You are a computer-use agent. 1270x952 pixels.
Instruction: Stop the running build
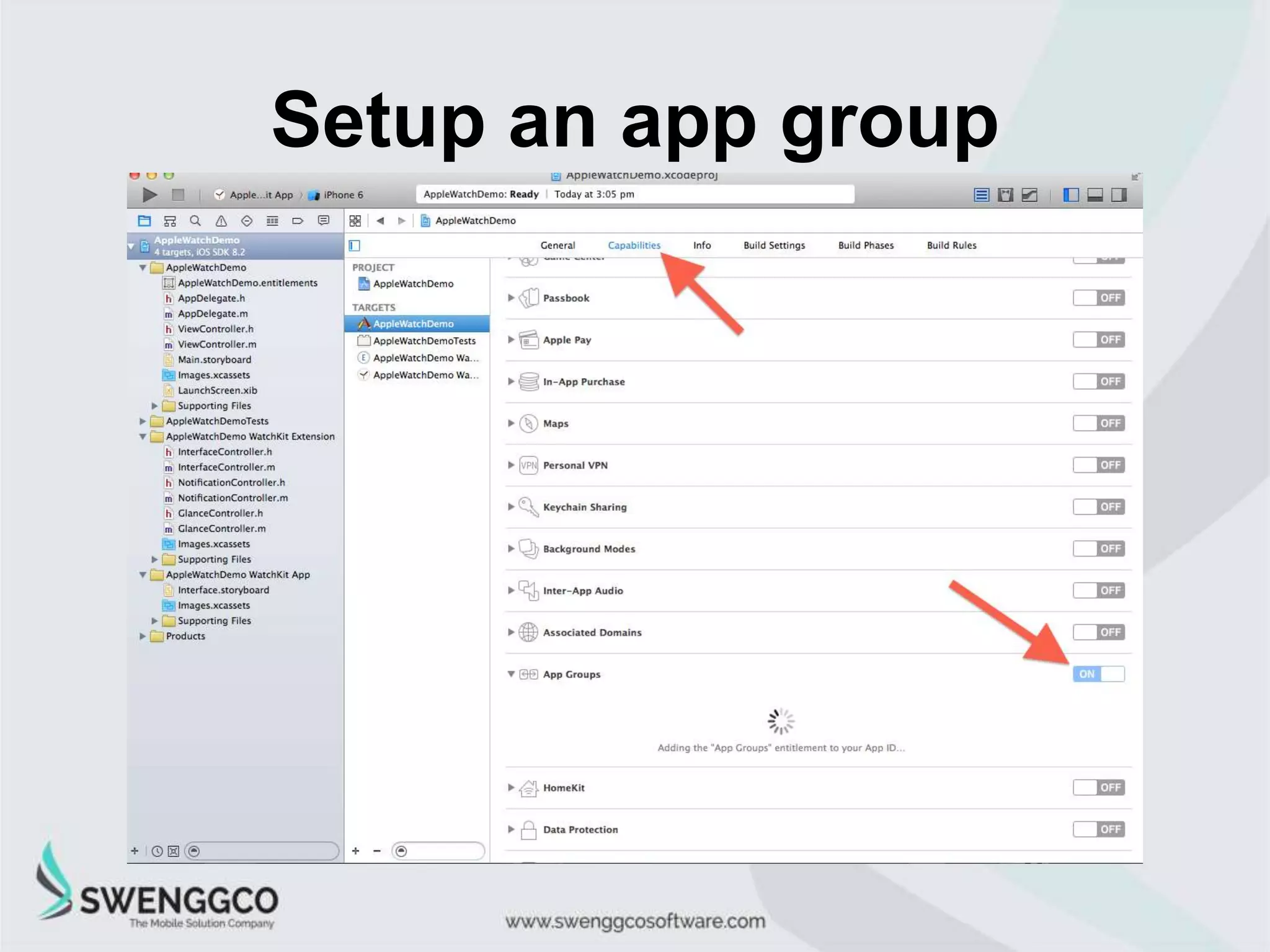[178, 195]
